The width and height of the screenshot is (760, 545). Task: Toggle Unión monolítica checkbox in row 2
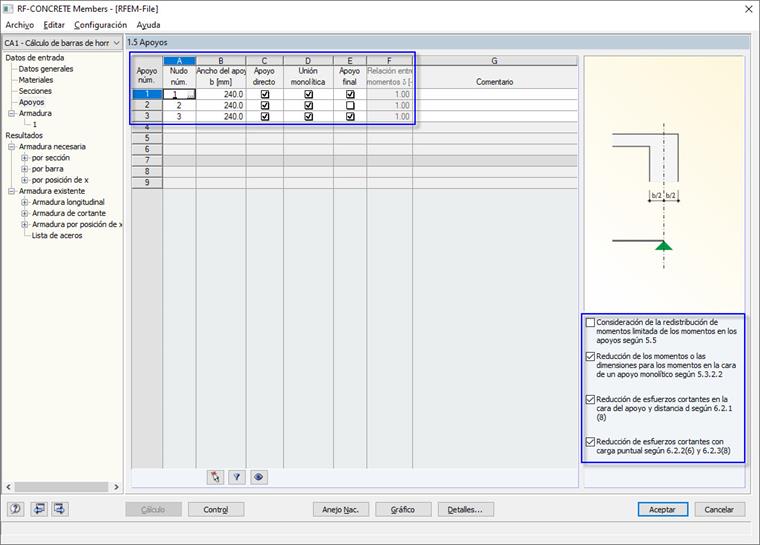pyautogui.click(x=308, y=105)
